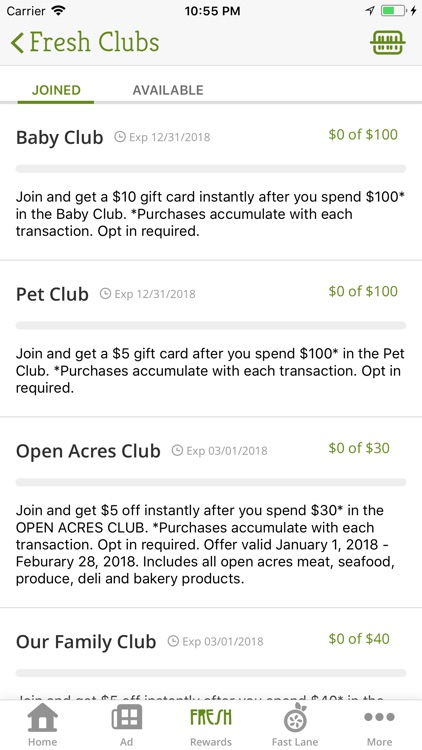The image size is (422, 750).
Task: Go to the Home tab icon
Action: tap(43, 717)
